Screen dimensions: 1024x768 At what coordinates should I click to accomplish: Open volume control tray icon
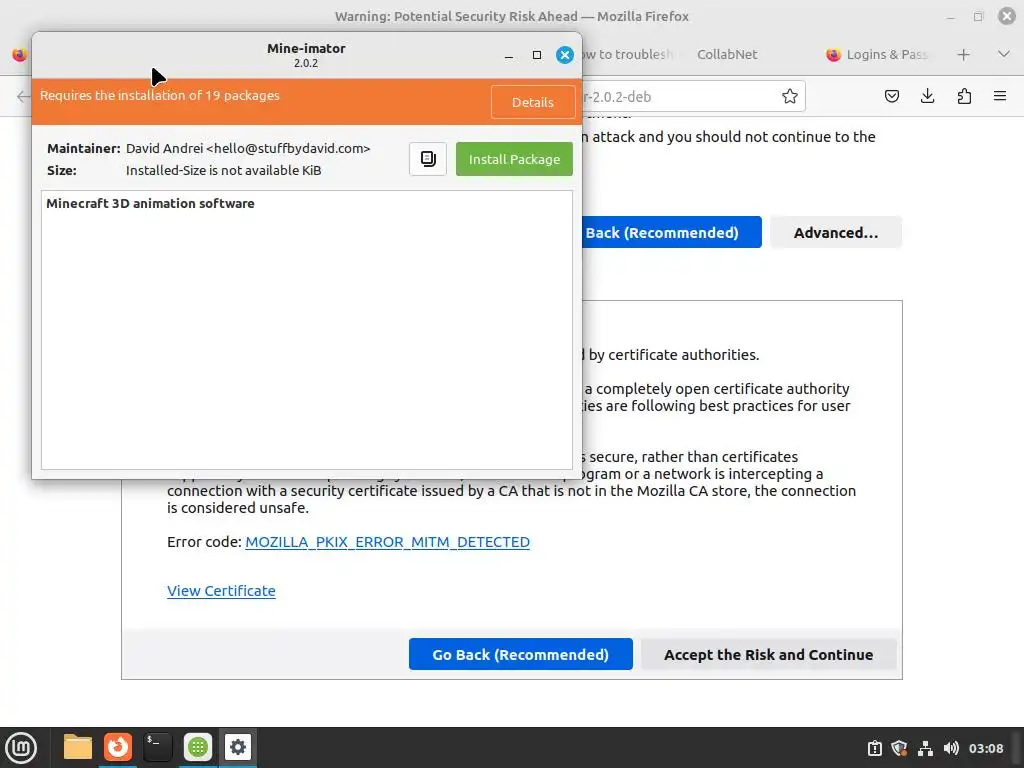pos(952,748)
